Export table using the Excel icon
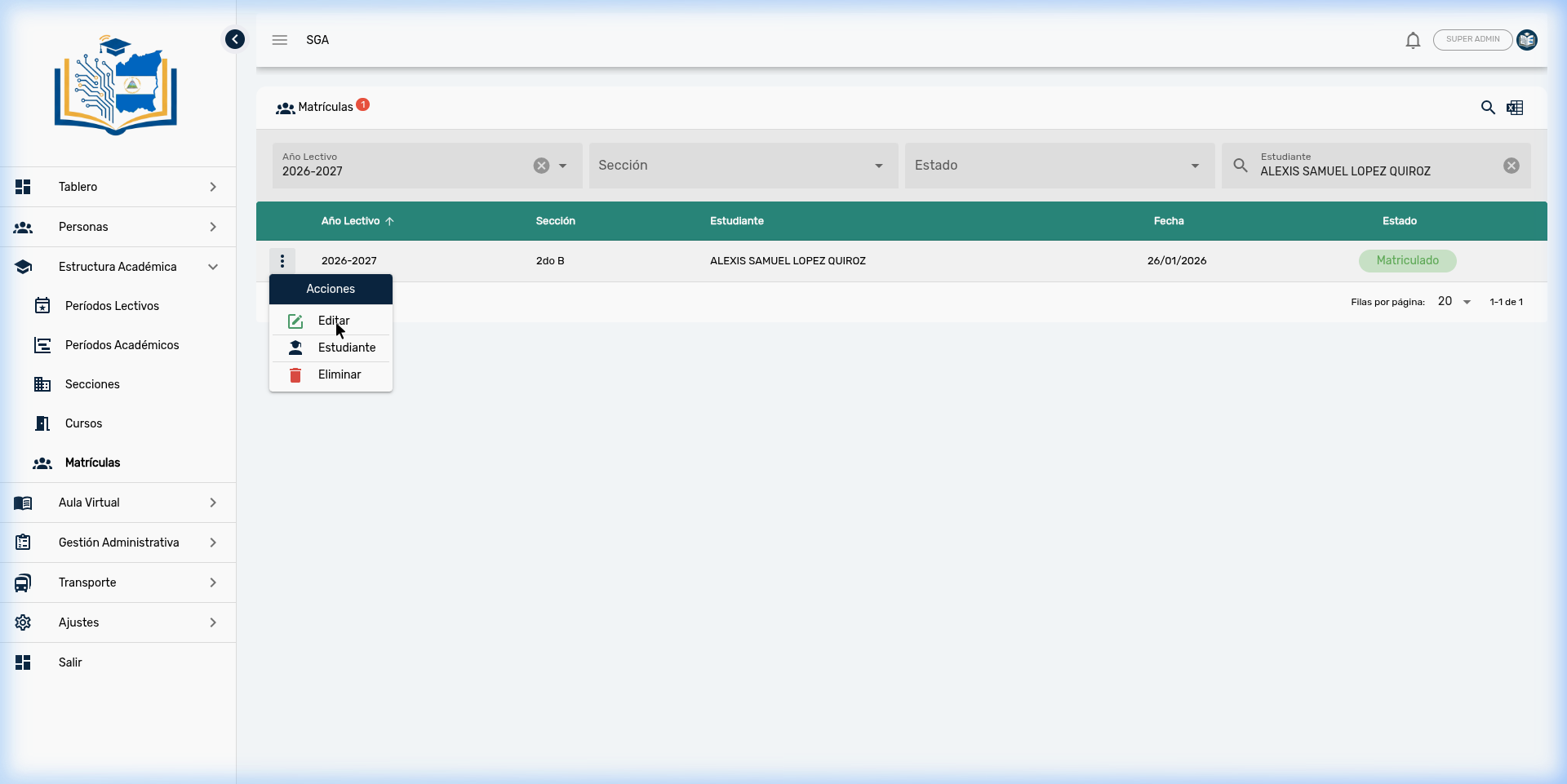The image size is (1567, 784). 1515,108
